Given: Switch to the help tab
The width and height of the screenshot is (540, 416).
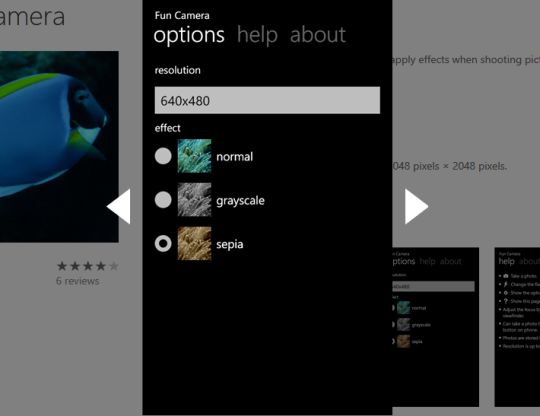Looking at the screenshot, I should click(x=257, y=35).
